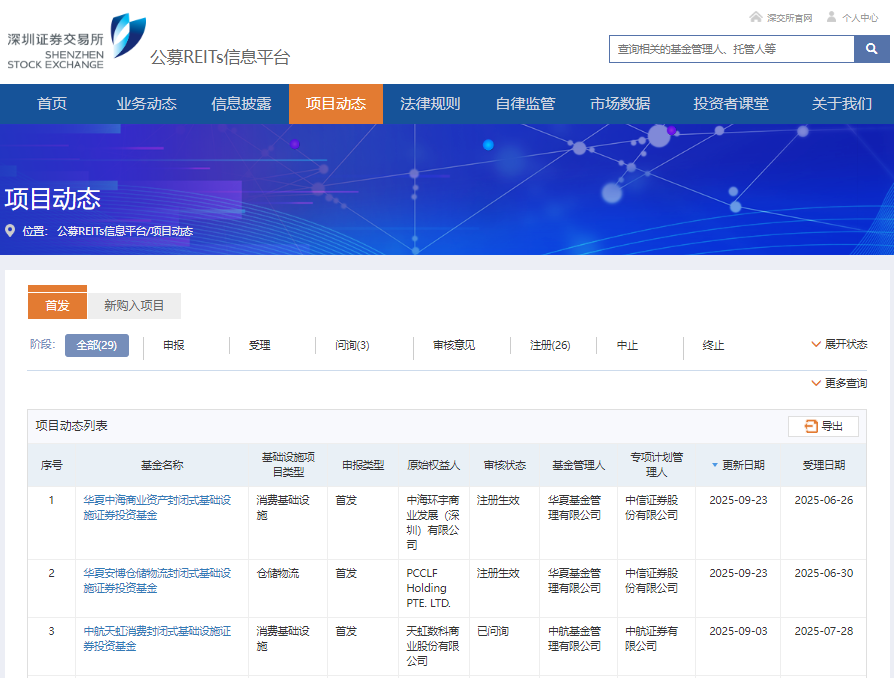Click the user icon for 个人中心
The width and height of the screenshot is (894, 678).
pos(831,17)
